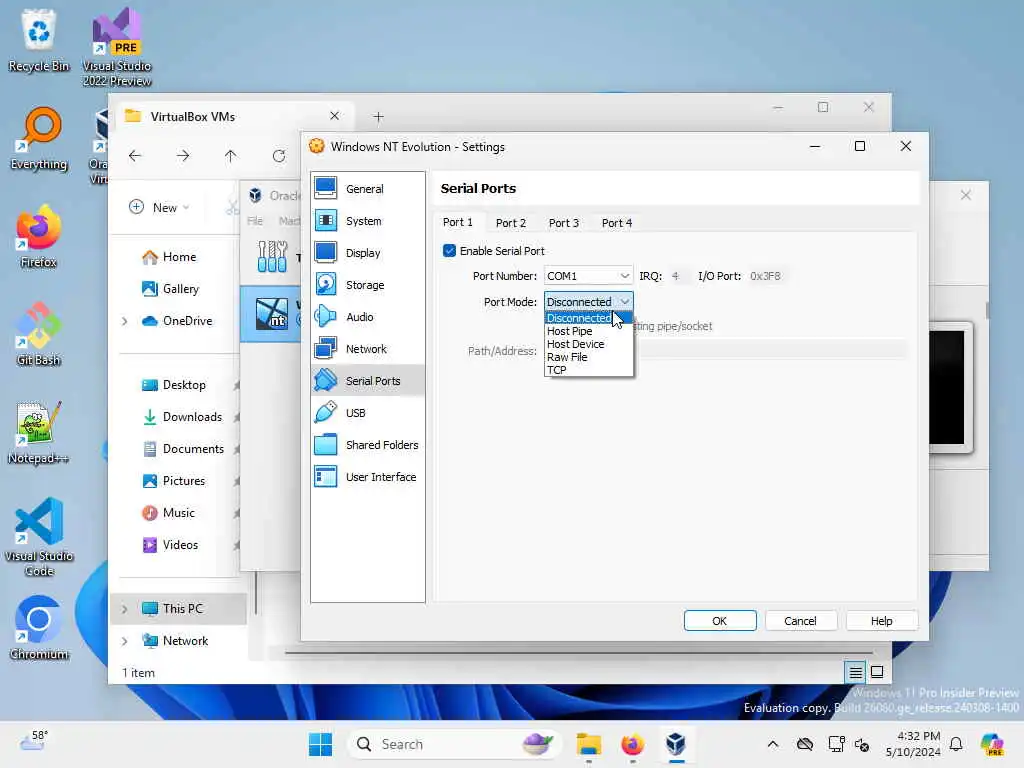
Task: Select Serial Ports settings category
Action: click(367, 381)
